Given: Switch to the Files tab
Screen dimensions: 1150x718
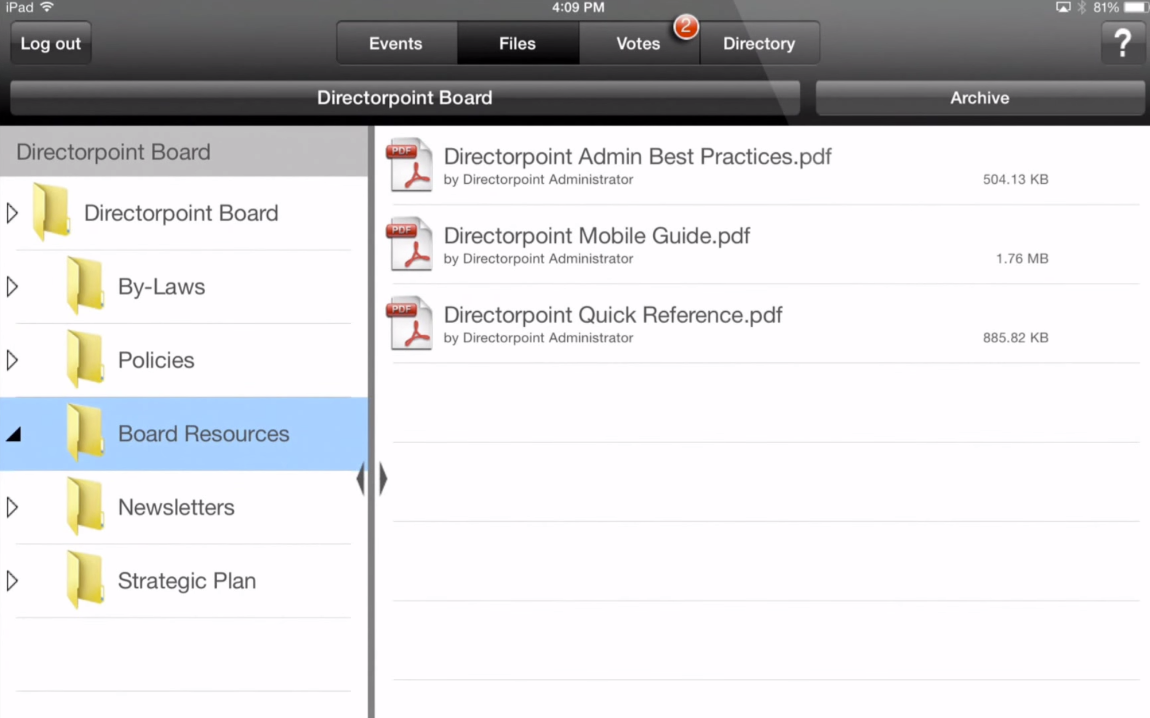Looking at the screenshot, I should tap(518, 43).
